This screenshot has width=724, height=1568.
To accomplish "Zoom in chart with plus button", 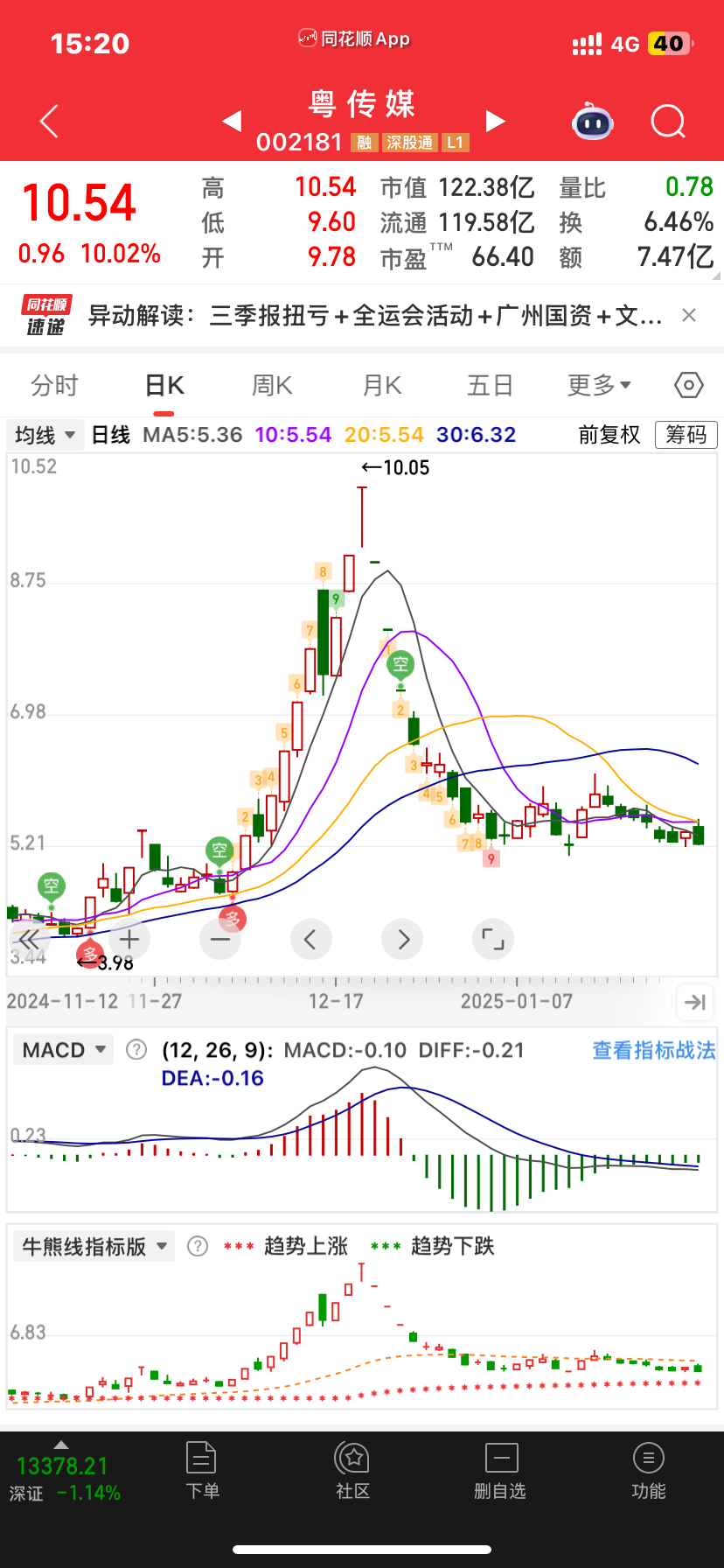I will (x=129, y=940).
